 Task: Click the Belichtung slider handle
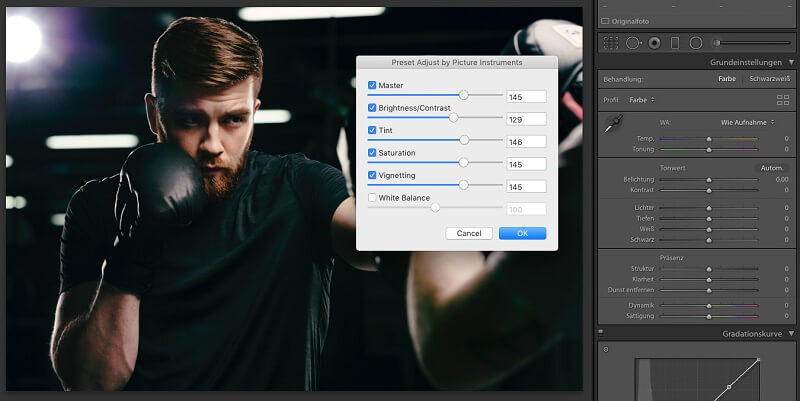[709, 180]
